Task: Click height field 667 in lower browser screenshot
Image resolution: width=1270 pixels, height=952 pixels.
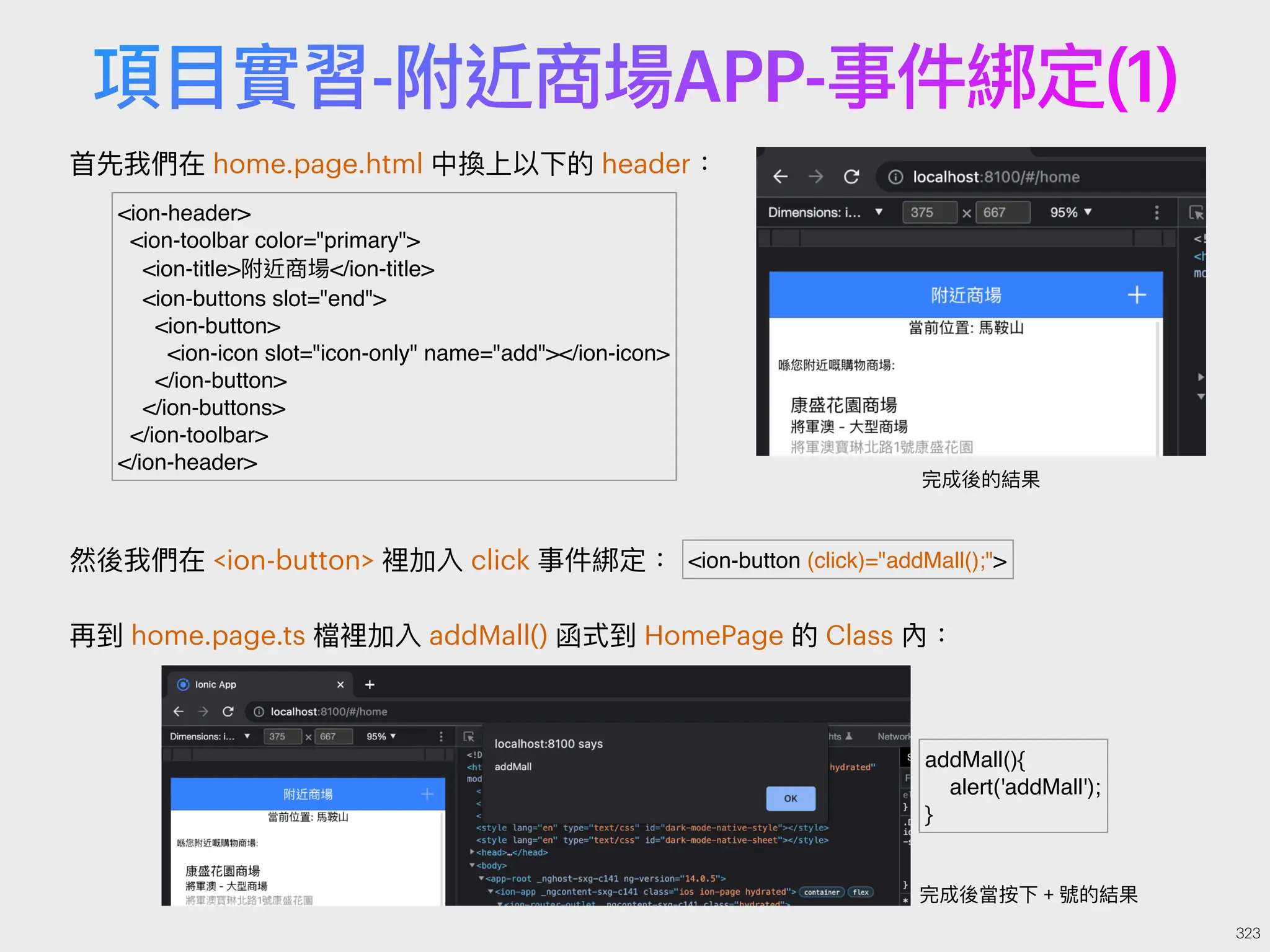Action: coord(334,736)
